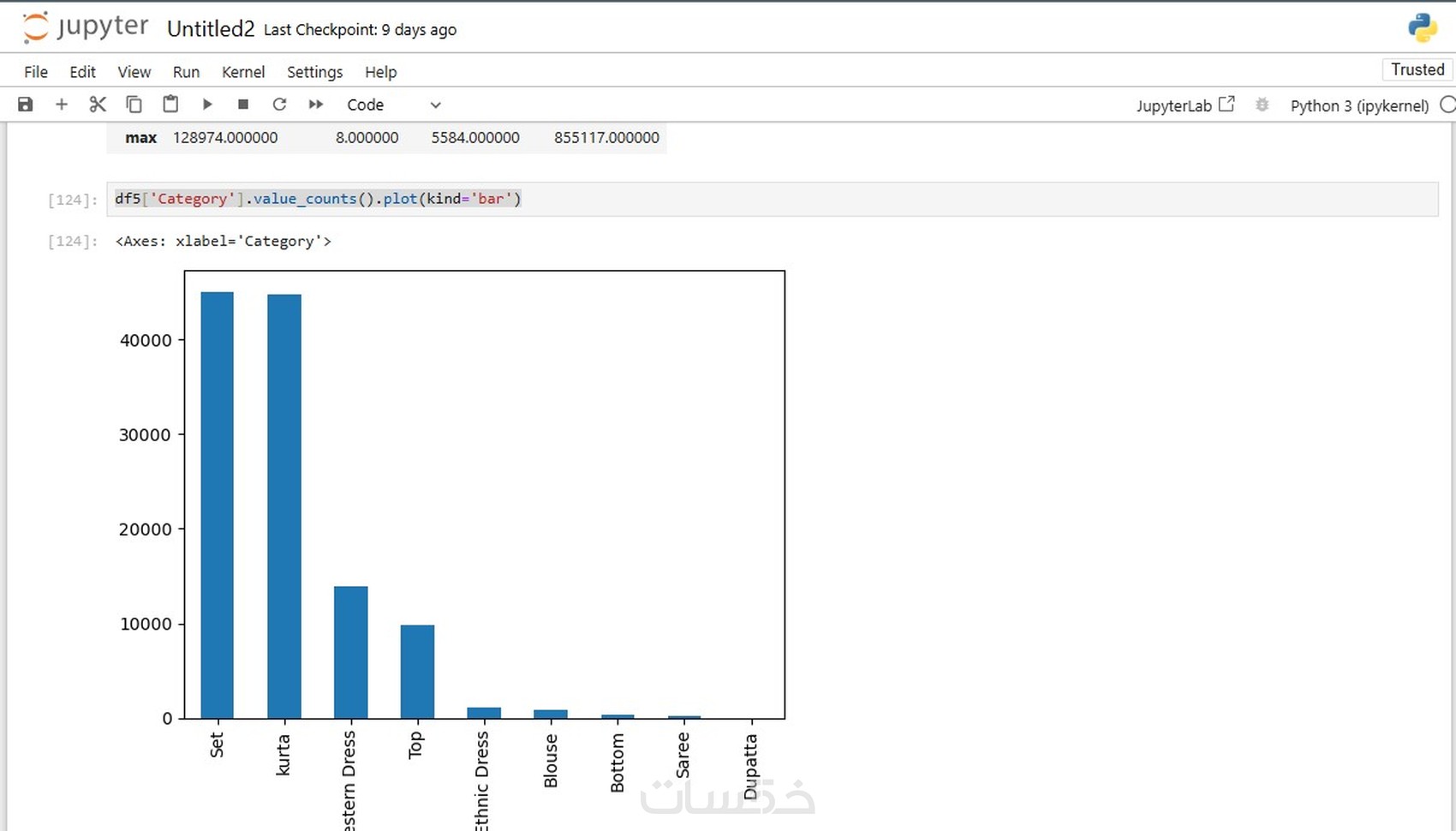Viewport: 1456px width, 831px height.
Task: Select the Python 3 (ipykernel) kernel button
Action: coord(1359,105)
